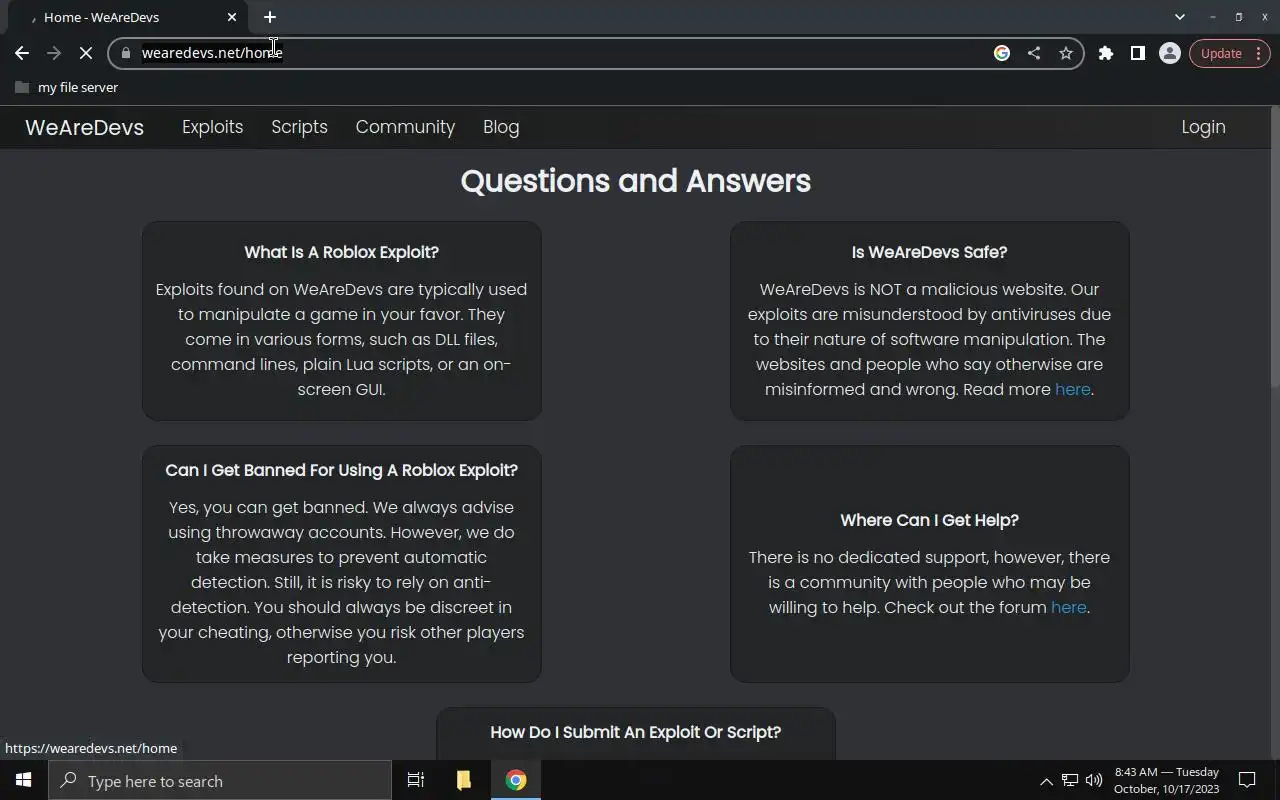Click the Login link

(x=1203, y=127)
